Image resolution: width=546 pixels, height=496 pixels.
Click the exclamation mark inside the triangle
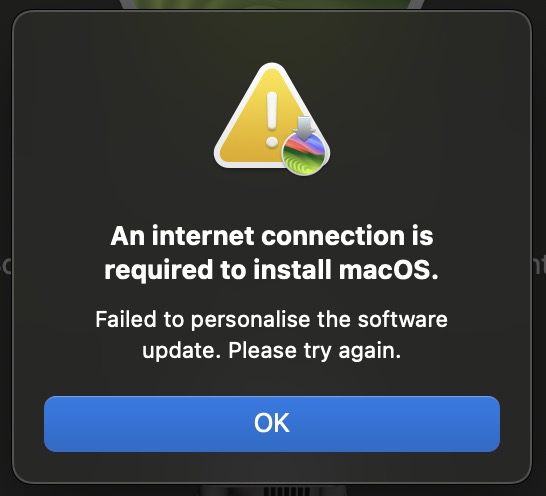(x=272, y=119)
